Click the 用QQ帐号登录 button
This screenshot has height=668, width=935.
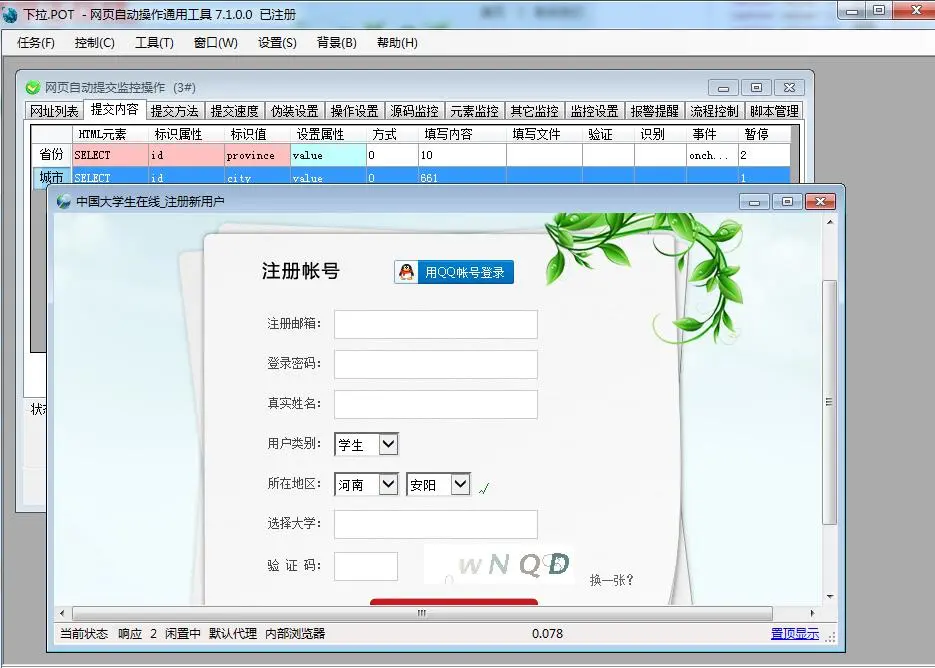(x=454, y=272)
